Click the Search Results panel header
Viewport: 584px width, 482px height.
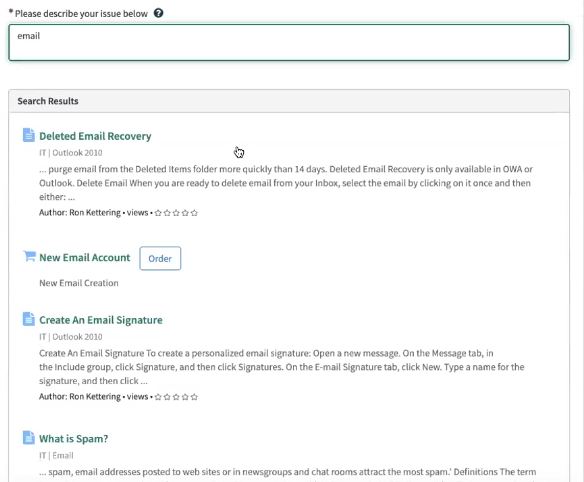(289, 101)
